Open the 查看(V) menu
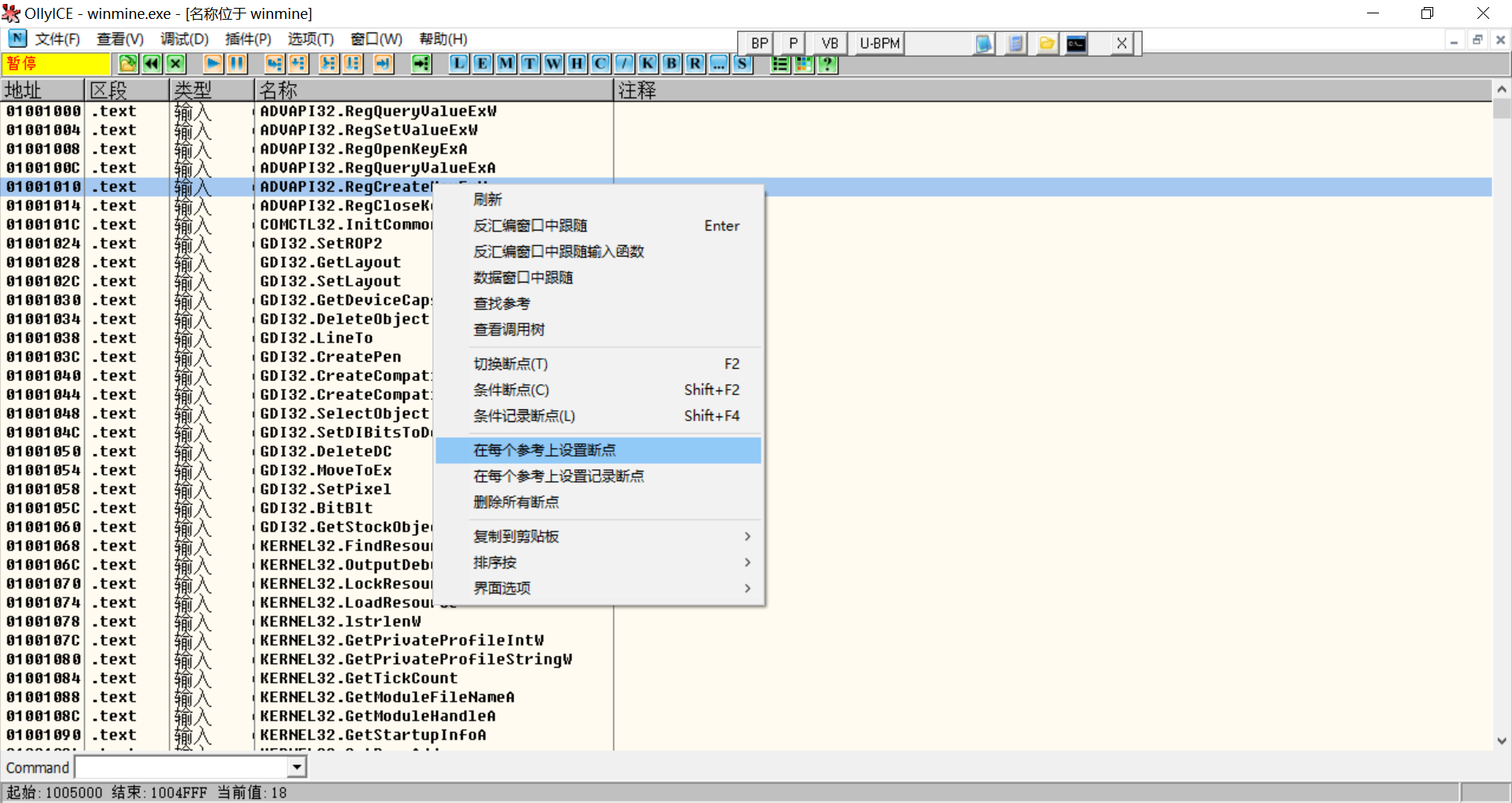The width and height of the screenshot is (1512, 803). pos(120,39)
